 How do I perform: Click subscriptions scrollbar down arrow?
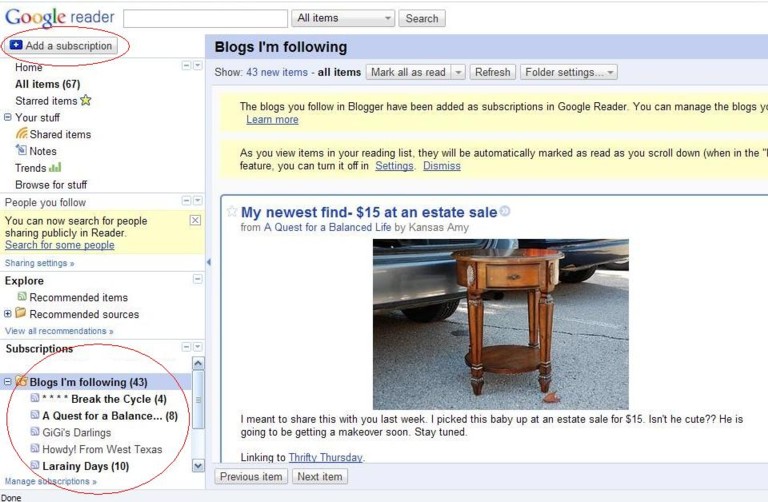[198, 466]
